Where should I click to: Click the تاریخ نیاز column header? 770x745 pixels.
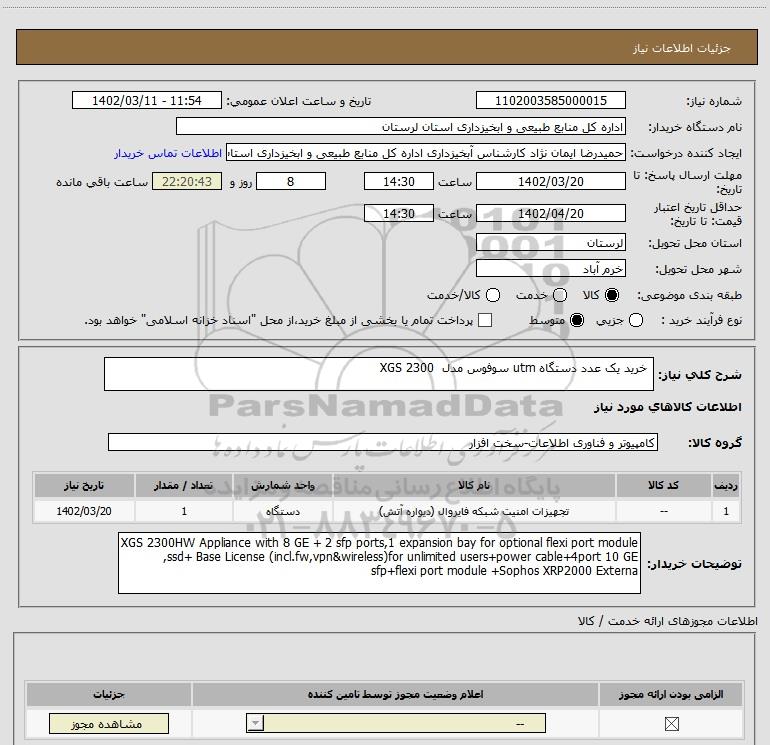(x=84, y=486)
